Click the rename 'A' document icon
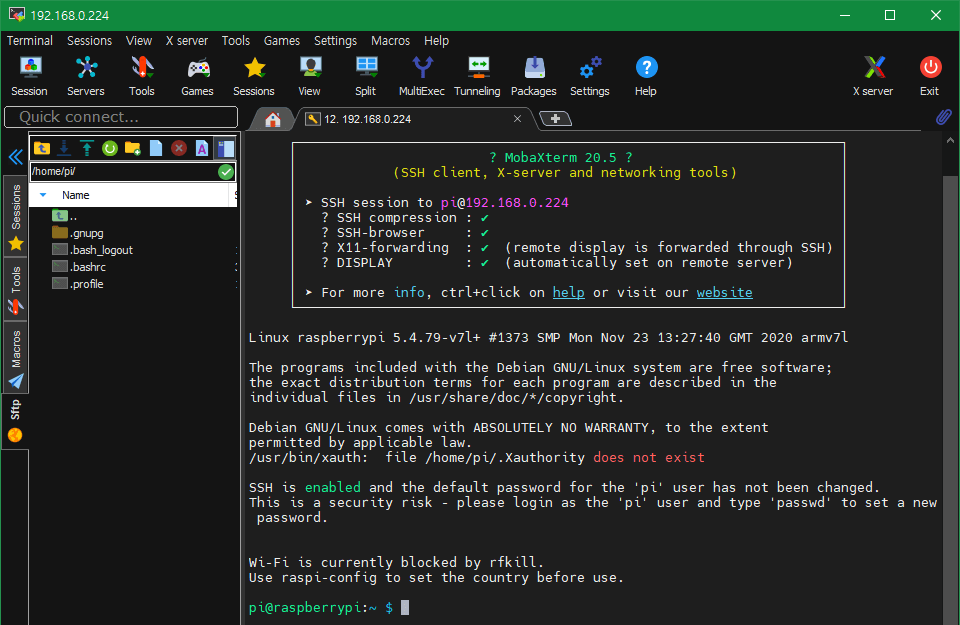Image resolution: width=960 pixels, height=625 pixels. [201, 148]
